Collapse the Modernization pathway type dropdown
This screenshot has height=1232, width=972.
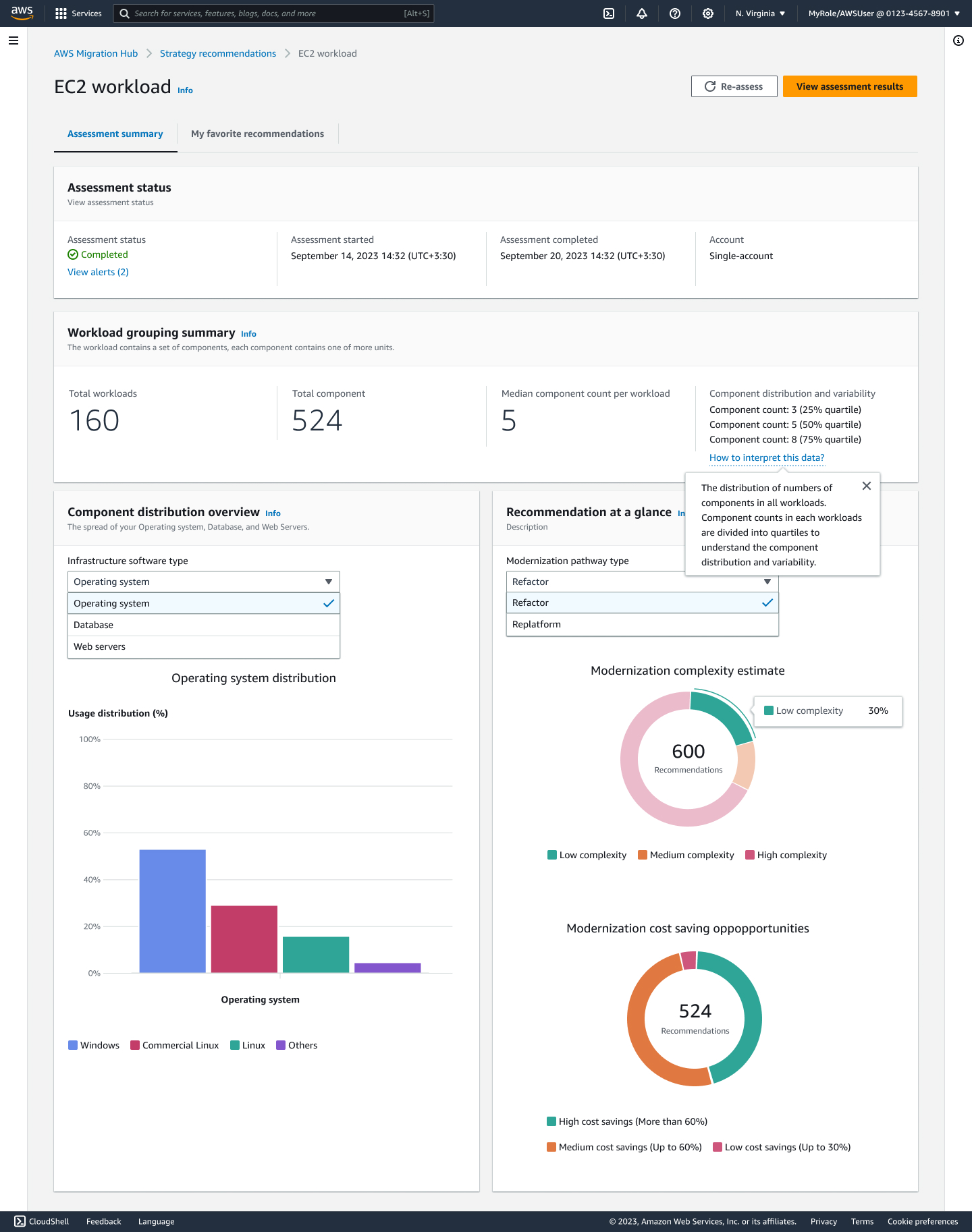(643, 582)
